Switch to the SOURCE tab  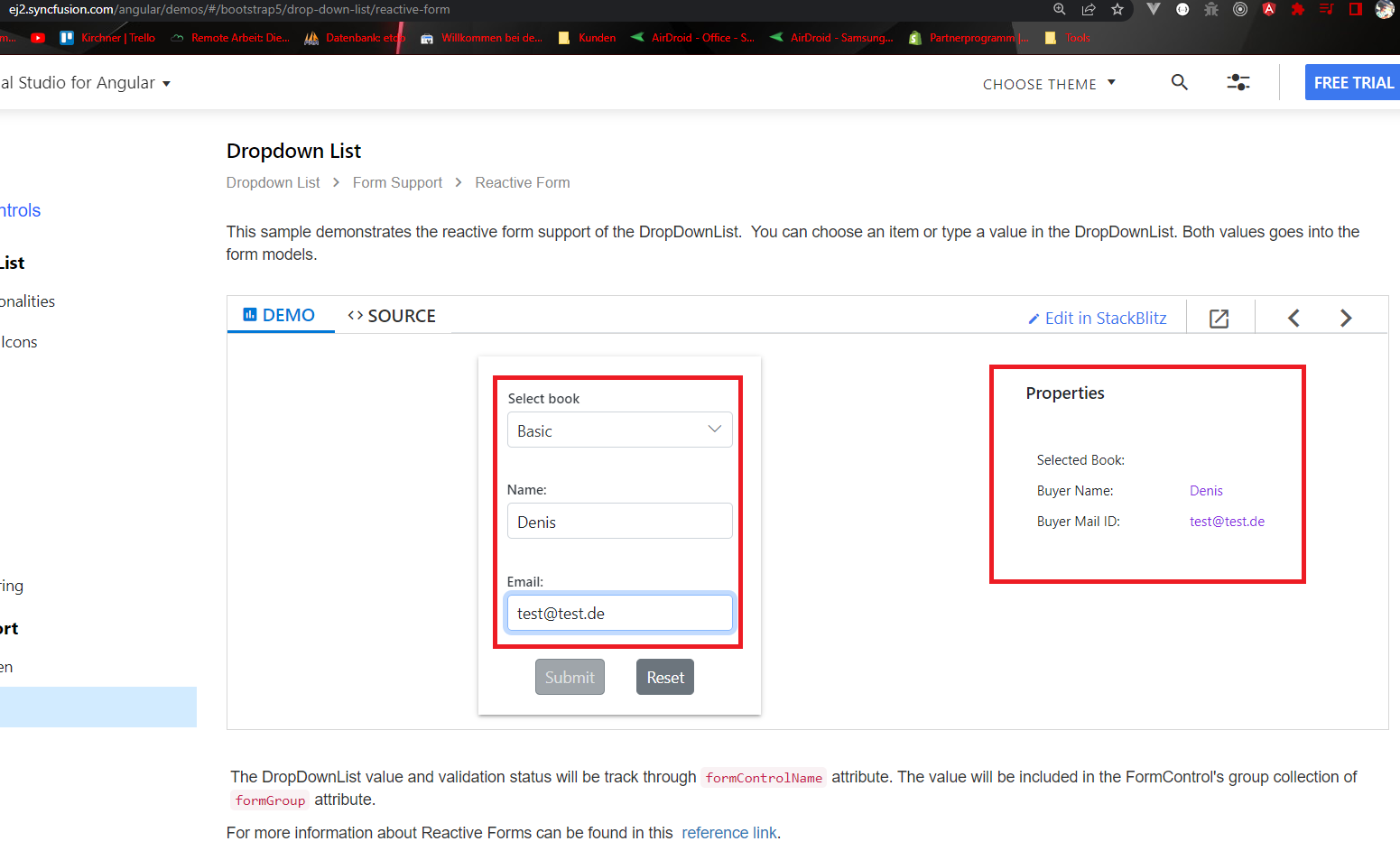pos(392,316)
